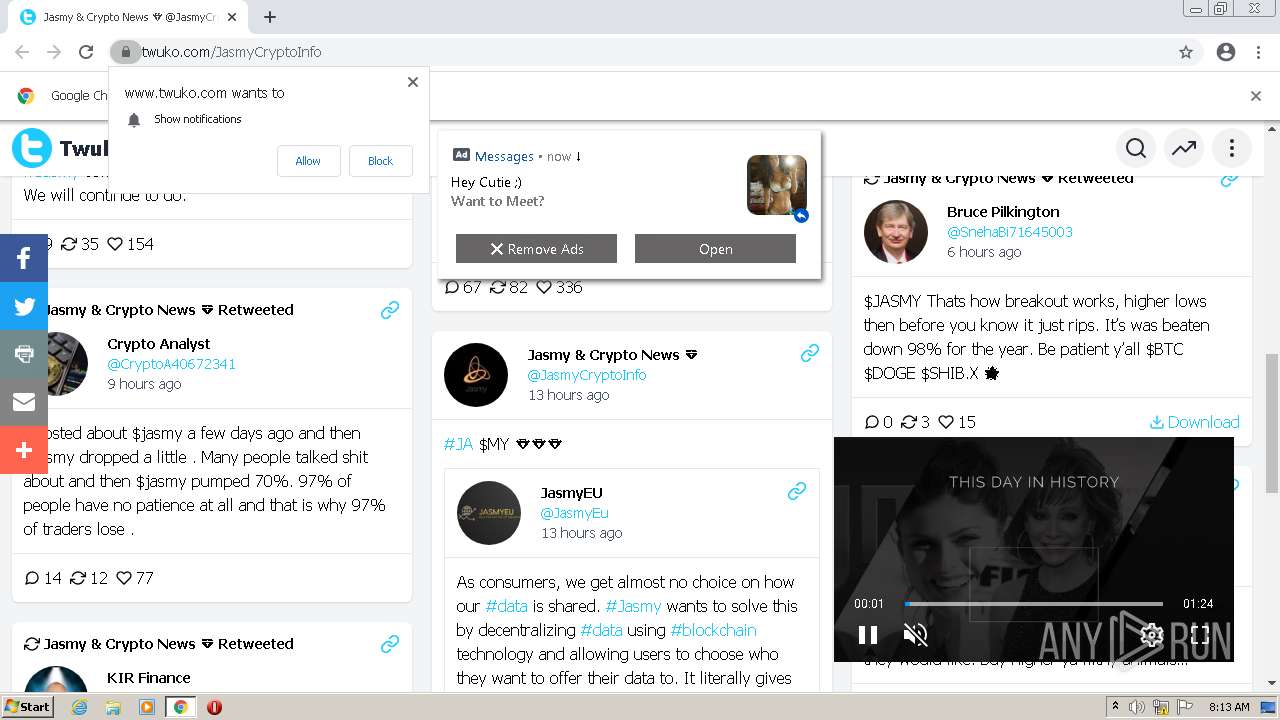The image size is (1280, 720).
Task: Open Windows Start menu
Action: pyautogui.click(x=28, y=706)
